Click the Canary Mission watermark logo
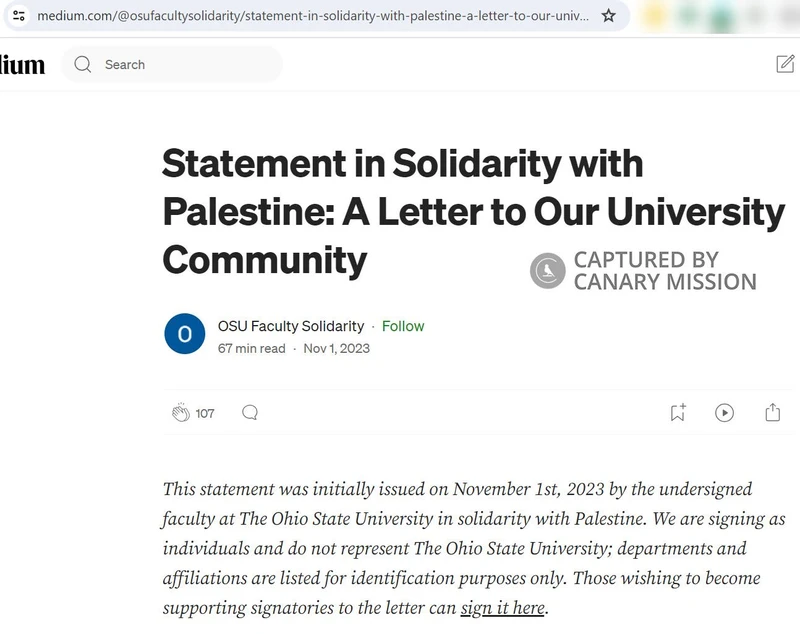 548,270
